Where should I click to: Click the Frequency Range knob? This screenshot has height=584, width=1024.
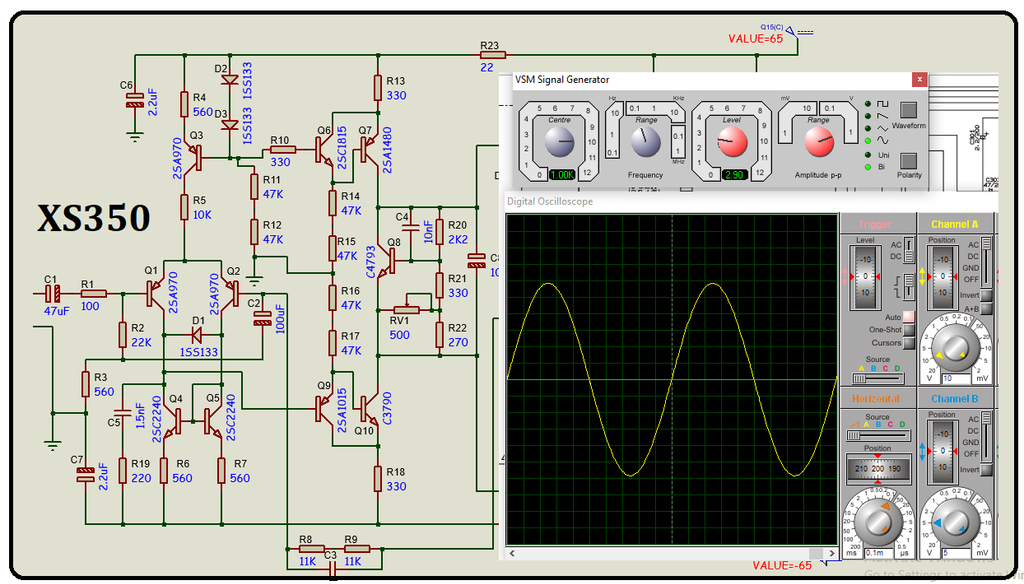pyautogui.click(x=645, y=142)
